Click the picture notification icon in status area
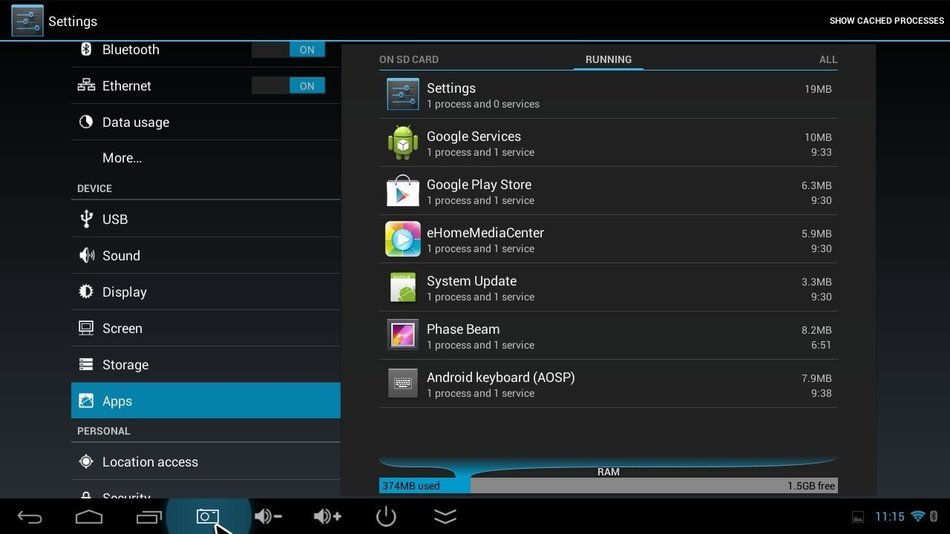The width and height of the screenshot is (950, 534). (x=858, y=517)
